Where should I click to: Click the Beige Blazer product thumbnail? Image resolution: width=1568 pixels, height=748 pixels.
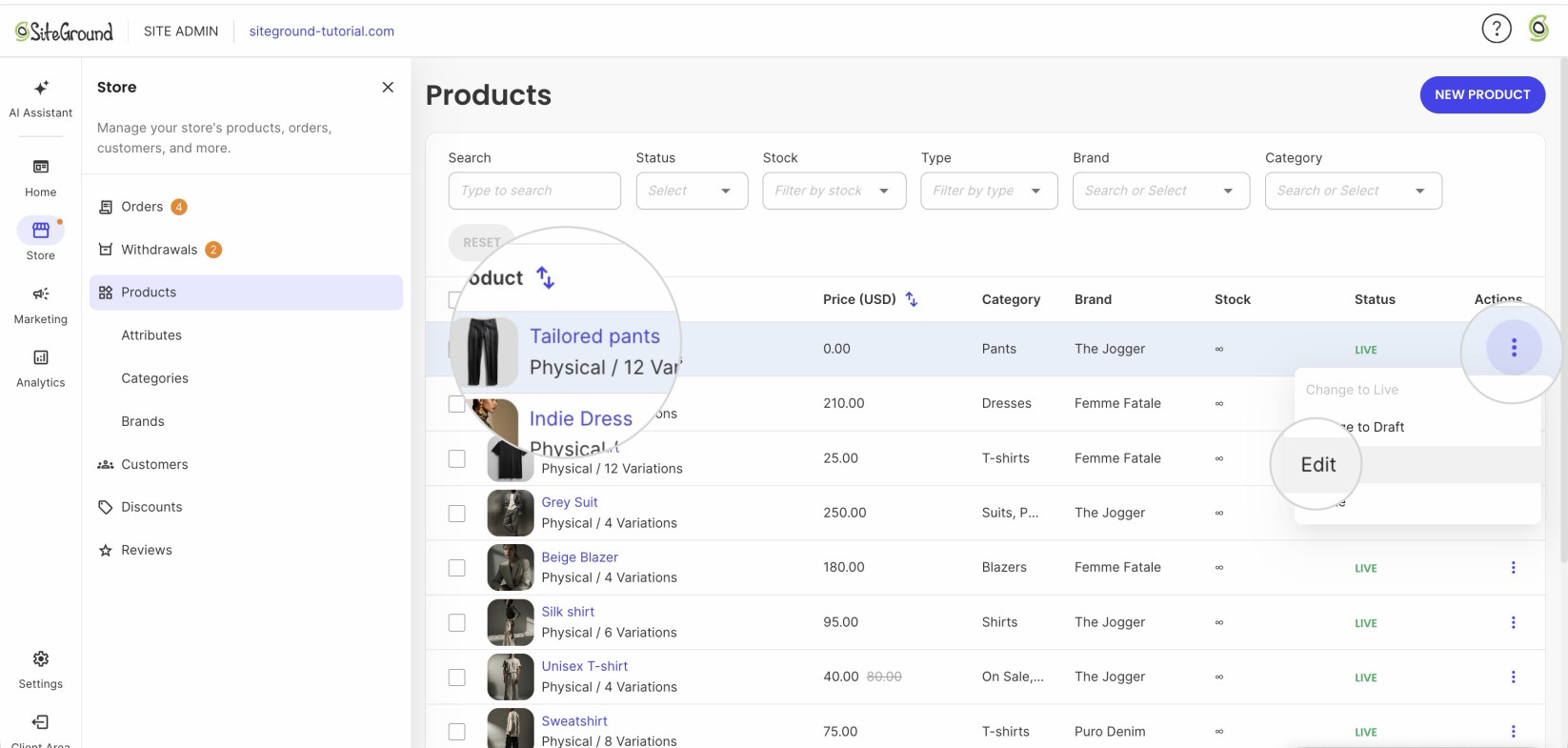tap(511, 568)
